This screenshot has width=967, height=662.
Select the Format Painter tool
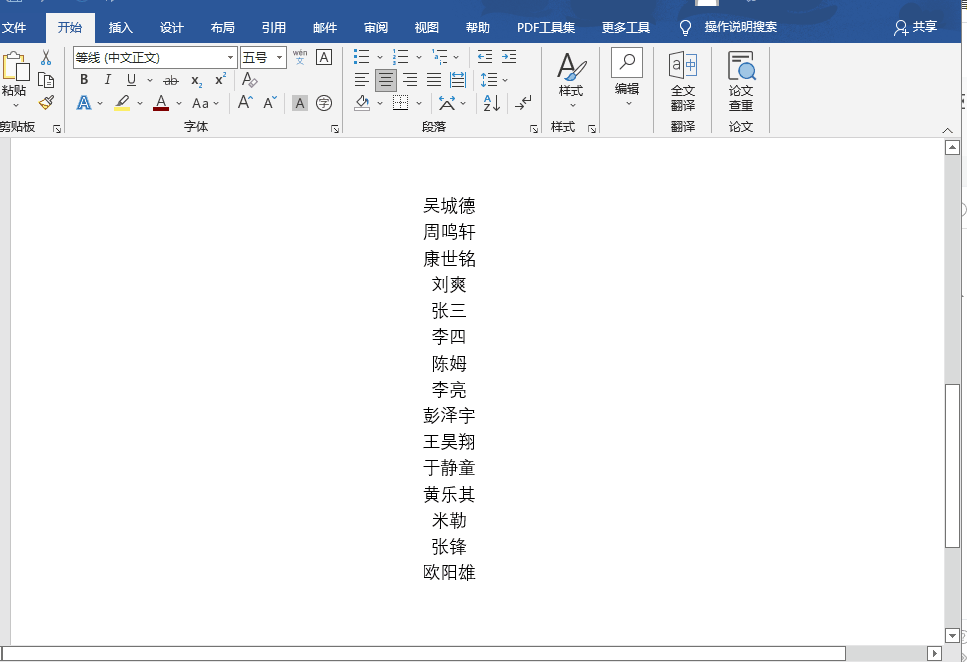click(46, 103)
